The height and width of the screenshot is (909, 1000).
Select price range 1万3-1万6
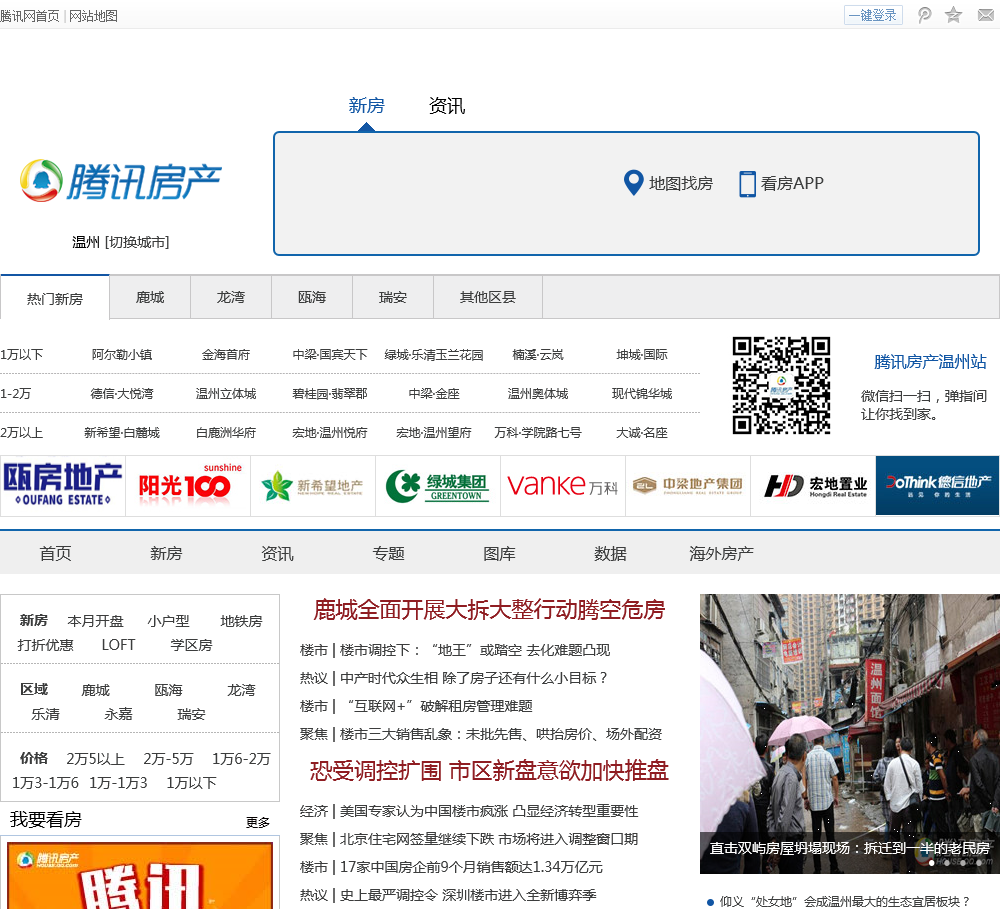[x=45, y=783]
